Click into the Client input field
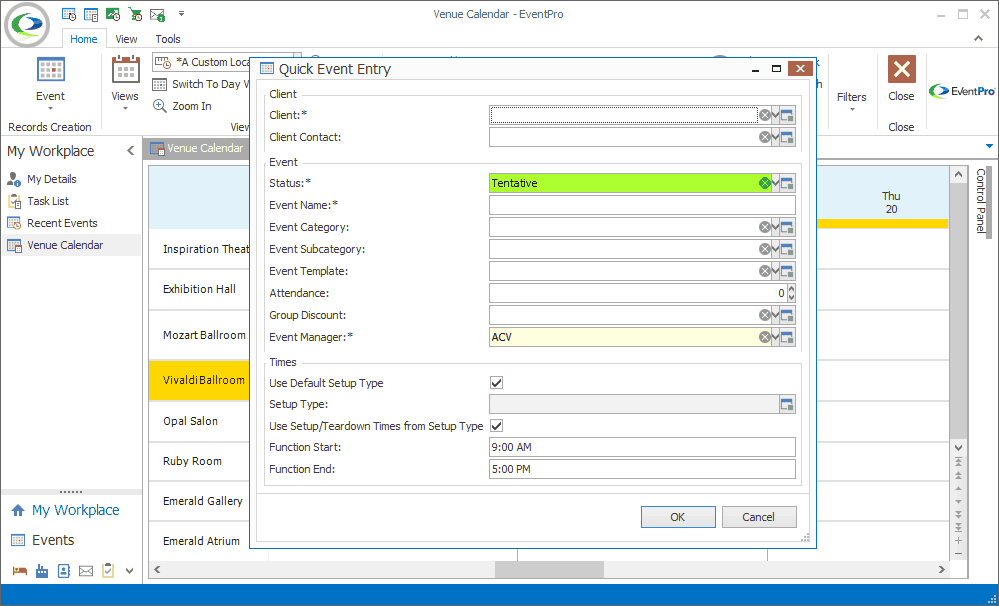This screenshot has width=999, height=606. (x=624, y=115)
